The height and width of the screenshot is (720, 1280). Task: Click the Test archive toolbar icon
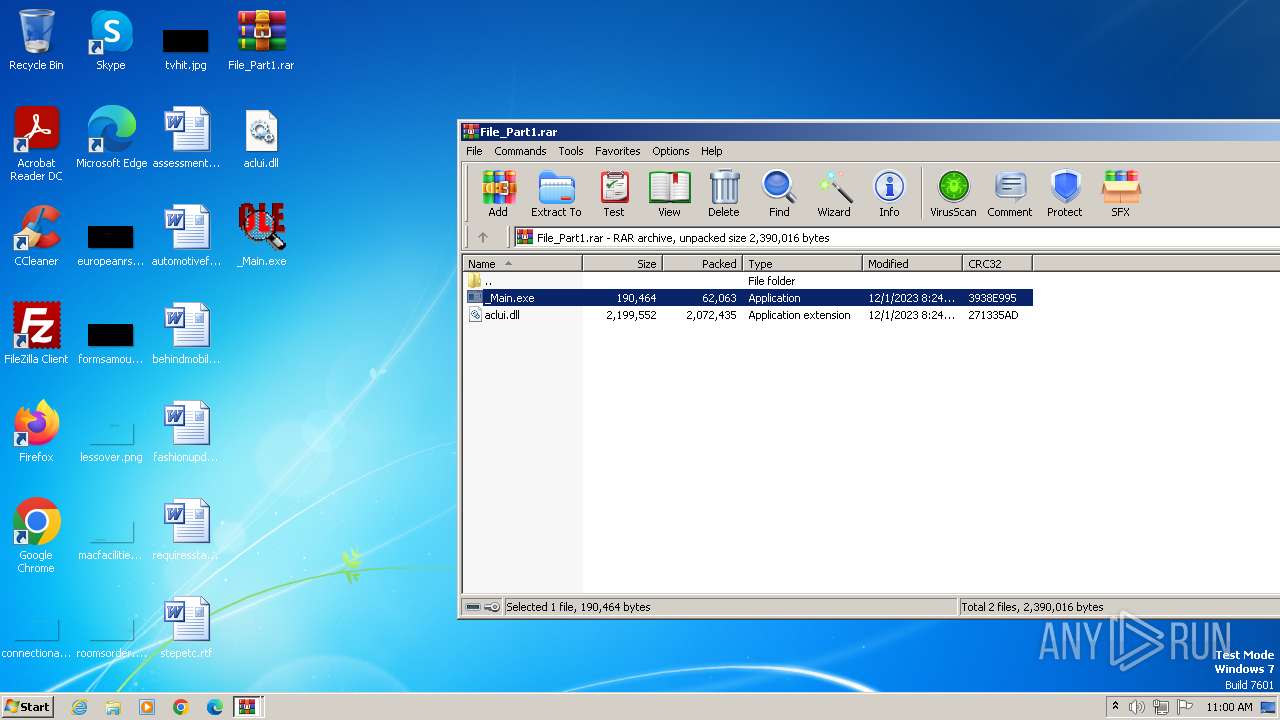click(614, 194)
